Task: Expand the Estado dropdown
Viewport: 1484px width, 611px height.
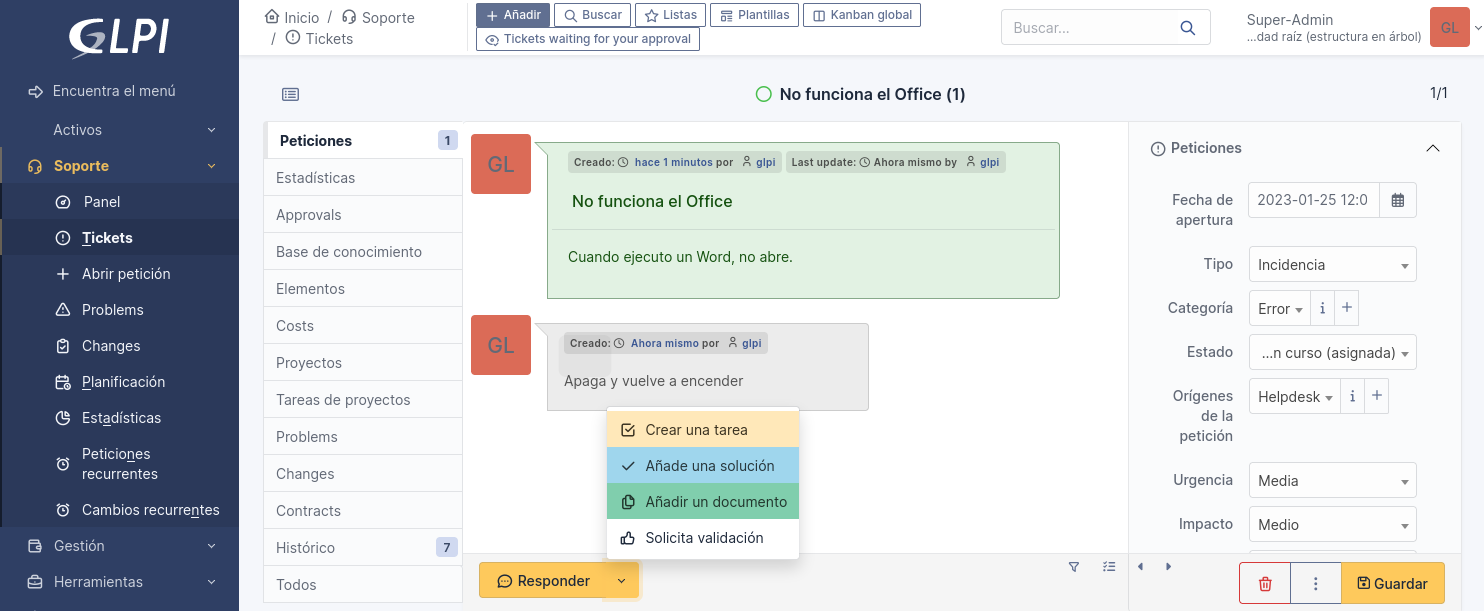Action: coord(1332,352)
